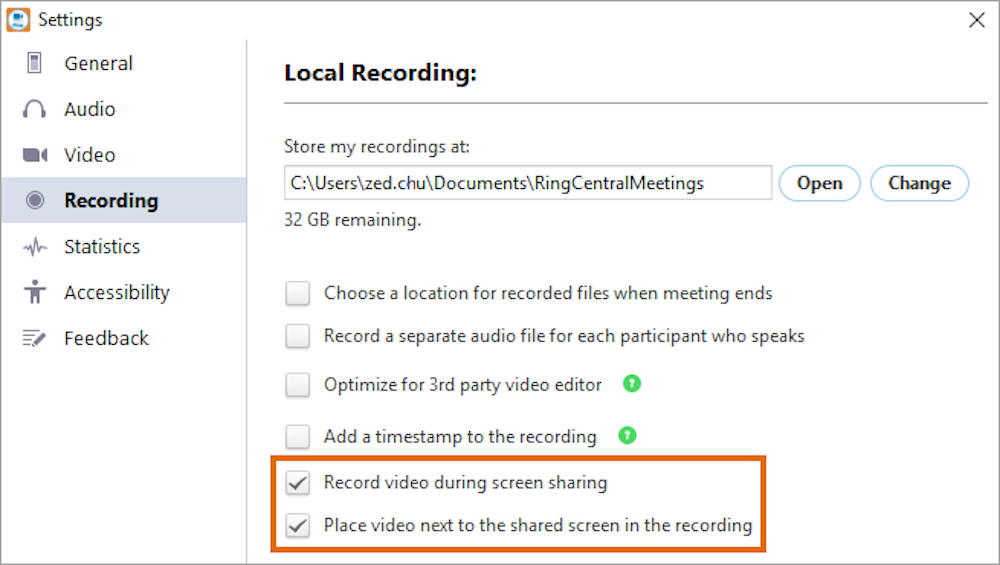Click the green info icon beside Optimize option
The image size is (1000, 565).
631,384
